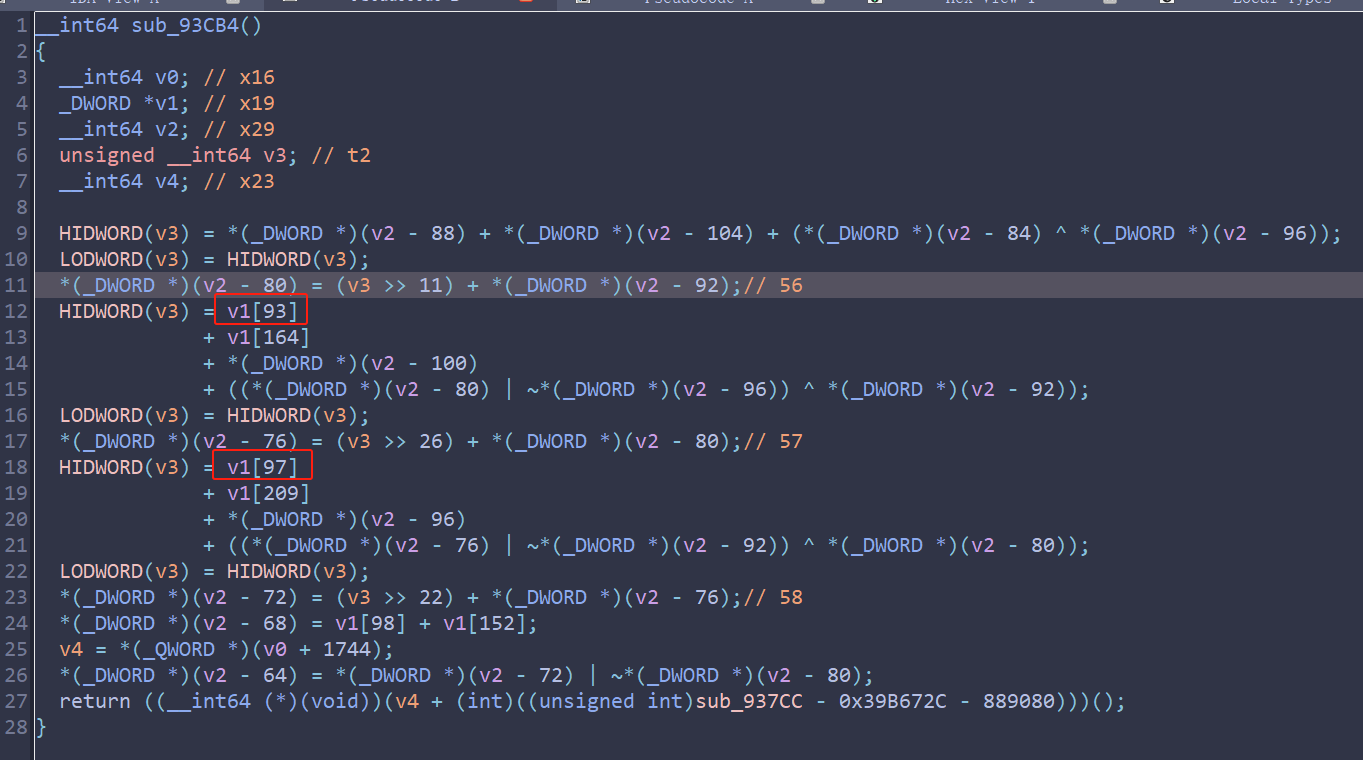
Task: Click the // 58 comment
Action: tap(773, 597)
